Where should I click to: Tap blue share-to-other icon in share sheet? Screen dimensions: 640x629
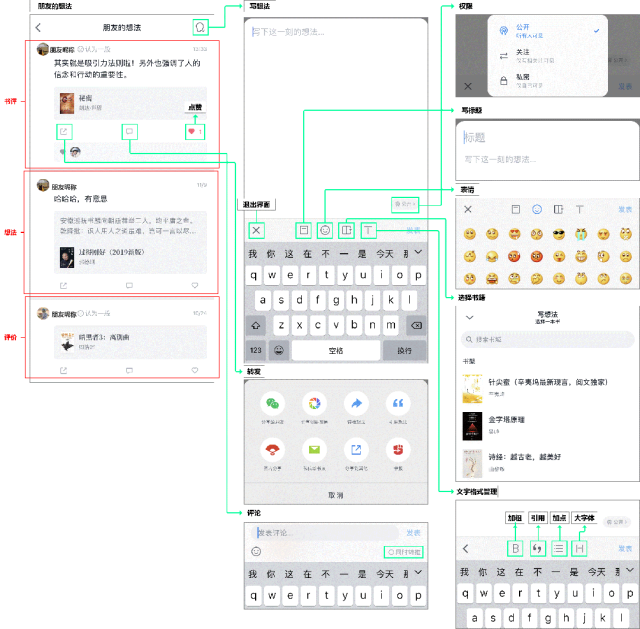tap(356, 450)
